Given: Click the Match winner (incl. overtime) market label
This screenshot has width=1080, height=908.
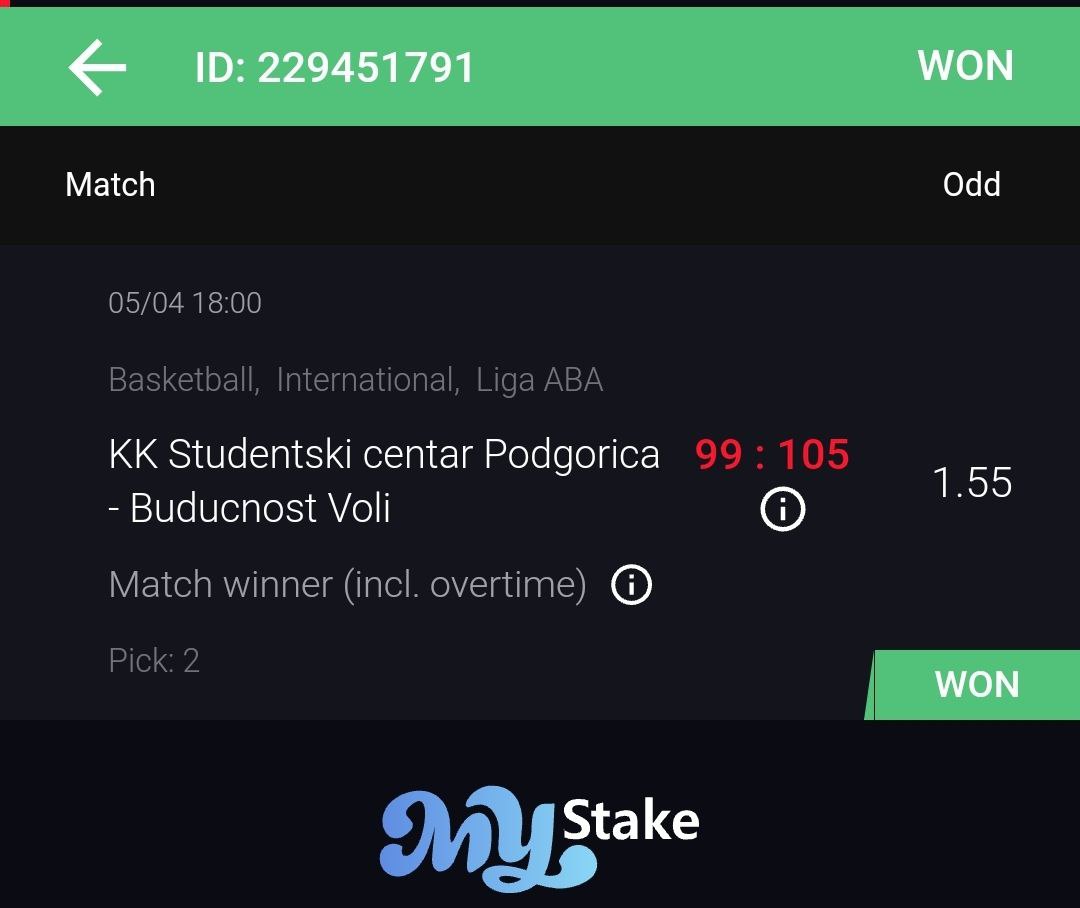Looking at the screenshot, I should click(x=348, y=585).
